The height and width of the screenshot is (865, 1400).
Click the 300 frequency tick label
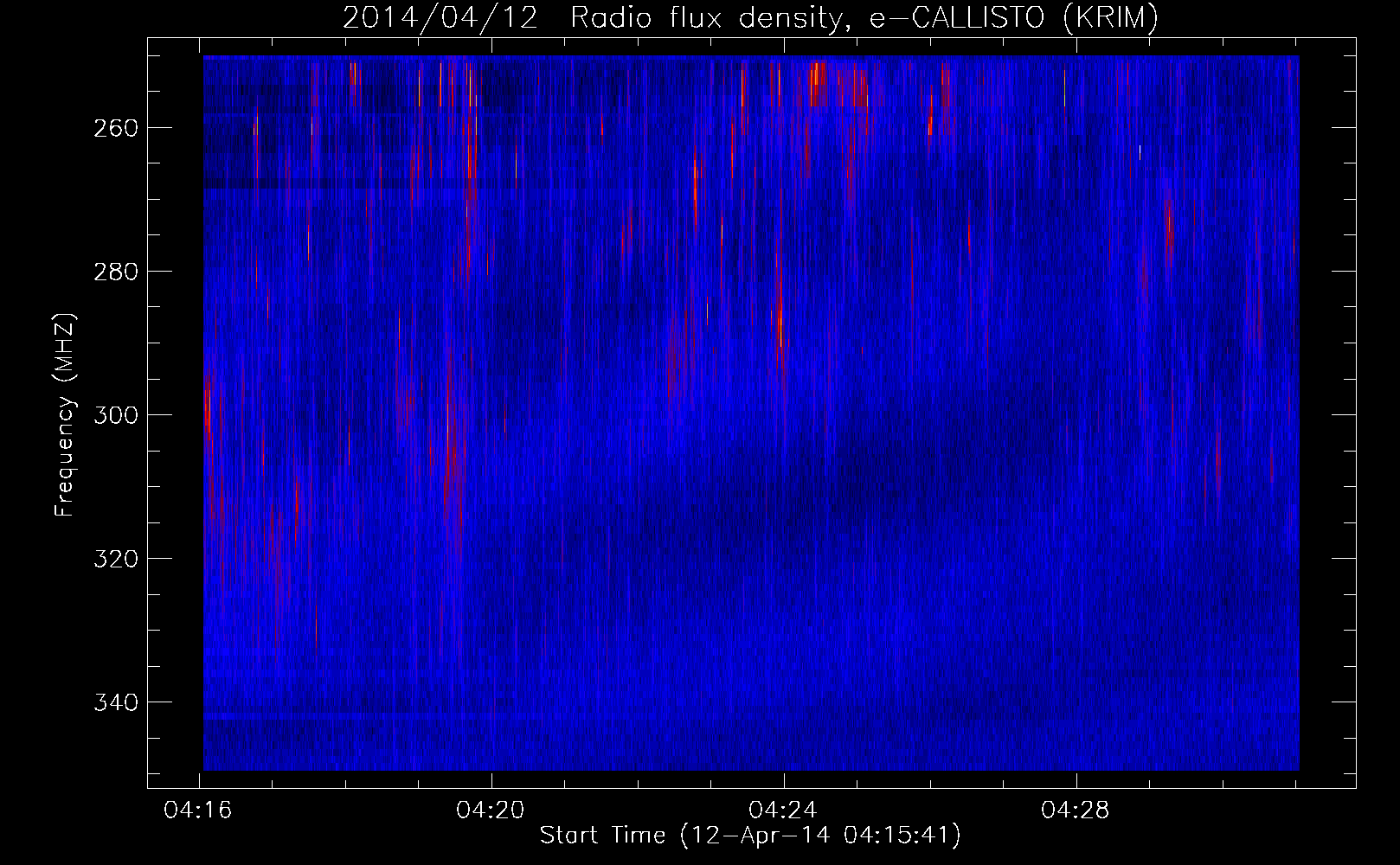115,415
